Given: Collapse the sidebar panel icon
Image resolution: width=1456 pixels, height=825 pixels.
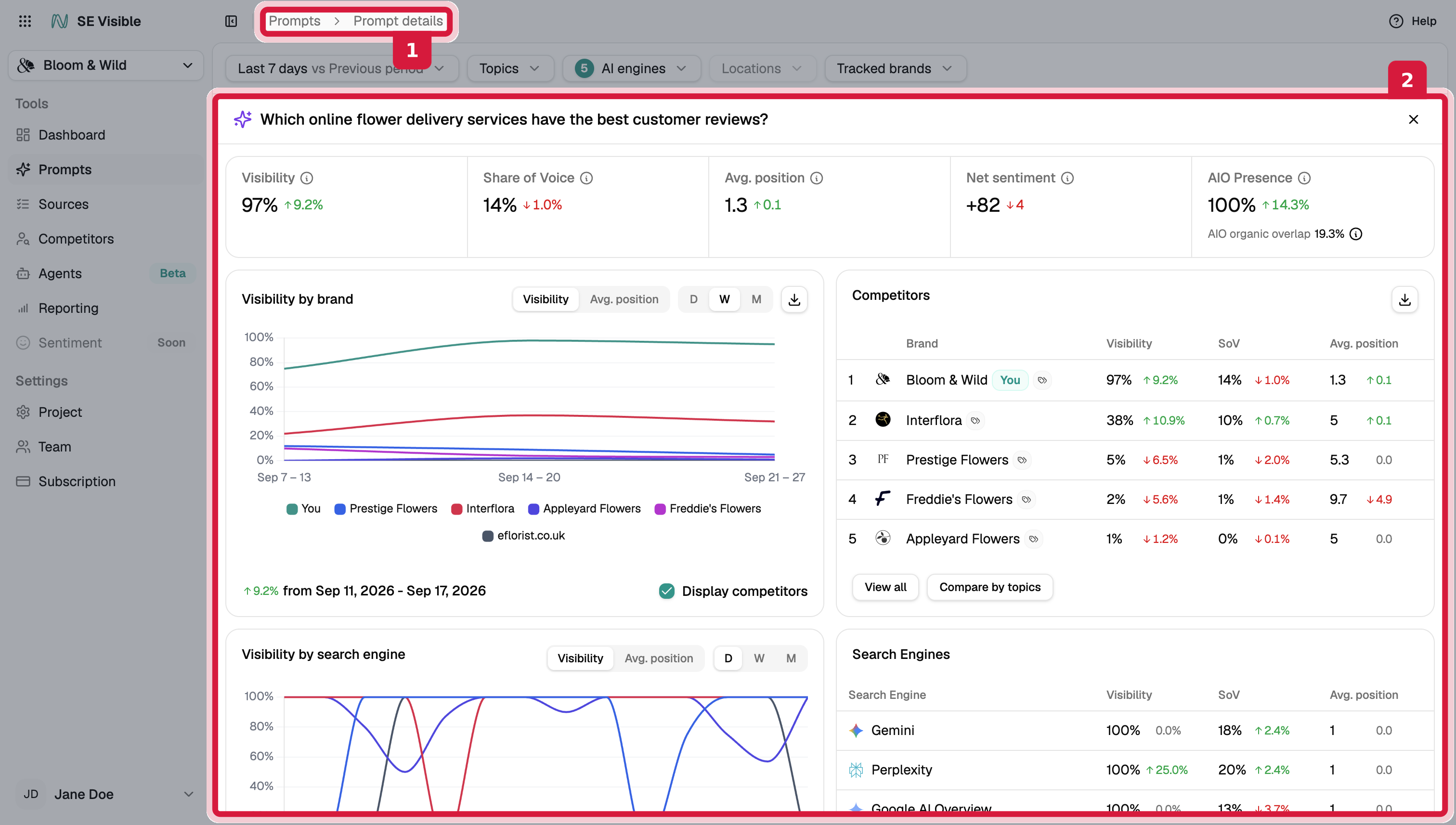Looking at the screenshot, I should click(231, 21).
